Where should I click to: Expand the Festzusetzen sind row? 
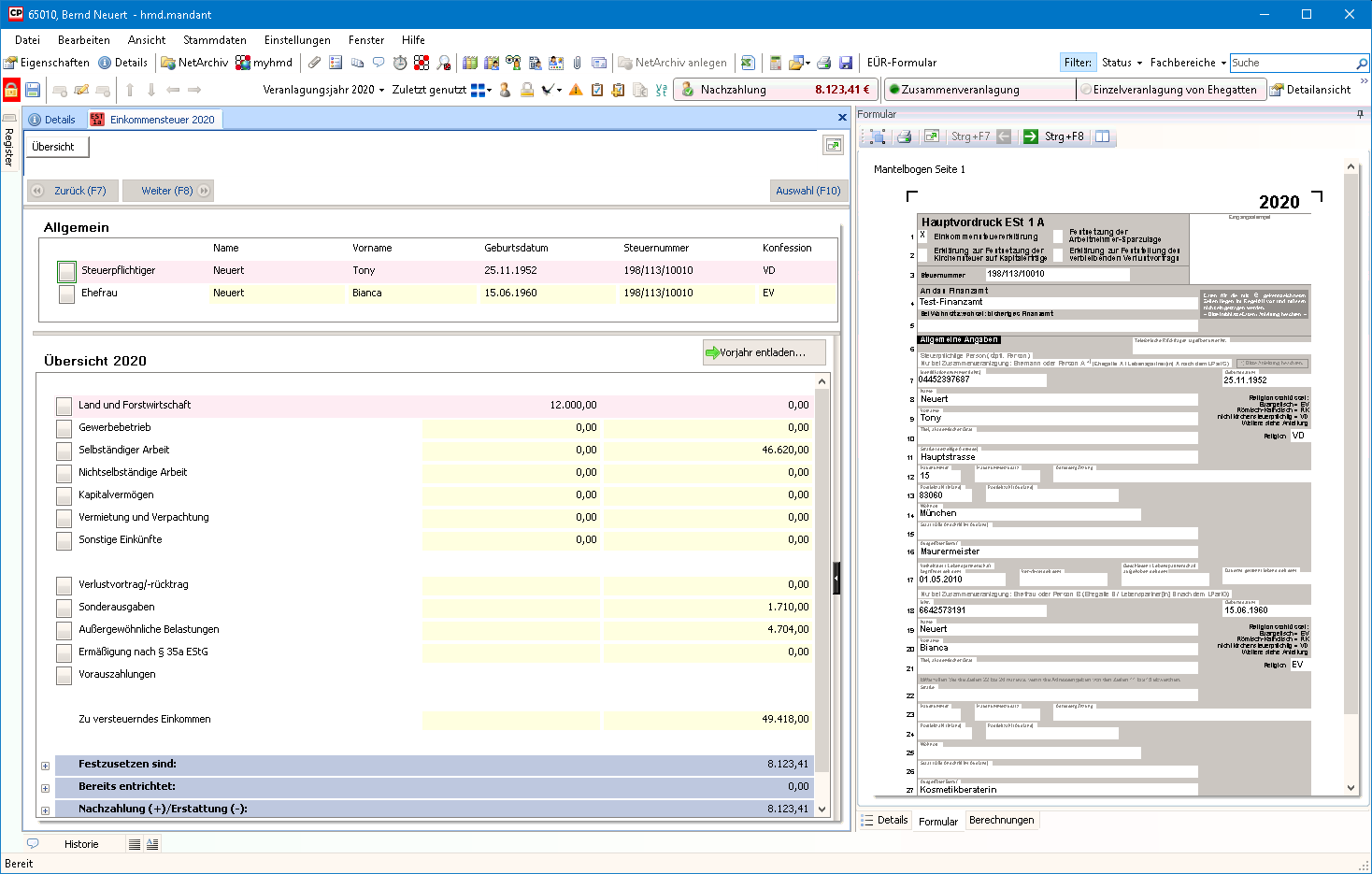tap(45, 766)
